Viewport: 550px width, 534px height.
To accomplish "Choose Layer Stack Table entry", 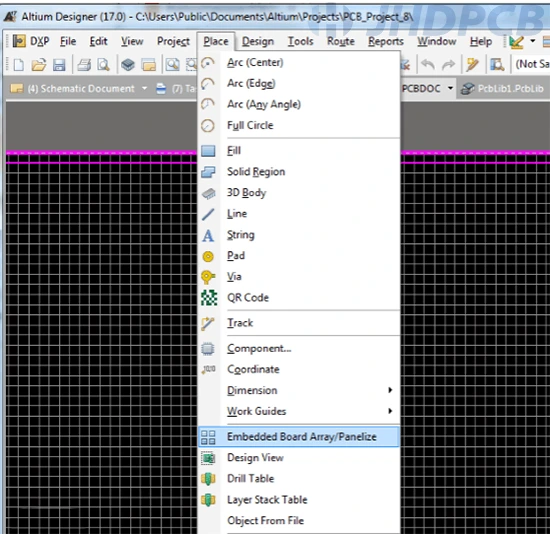I will [x=299, y=500].
